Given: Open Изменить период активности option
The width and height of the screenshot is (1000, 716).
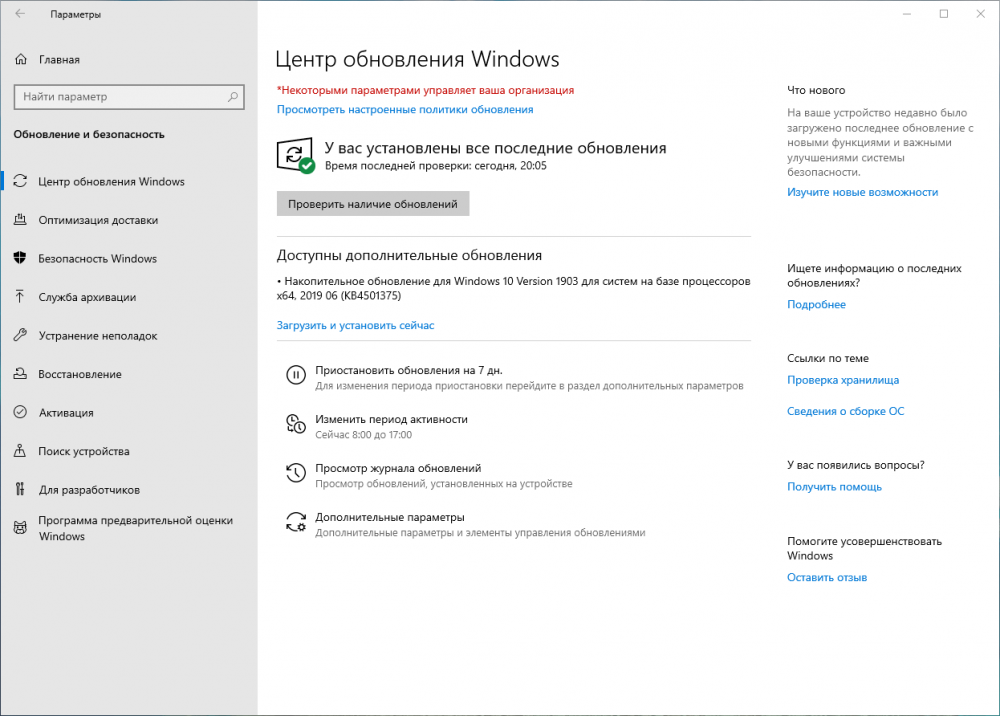Looking at the screenshot, I should tap(392, 420).
